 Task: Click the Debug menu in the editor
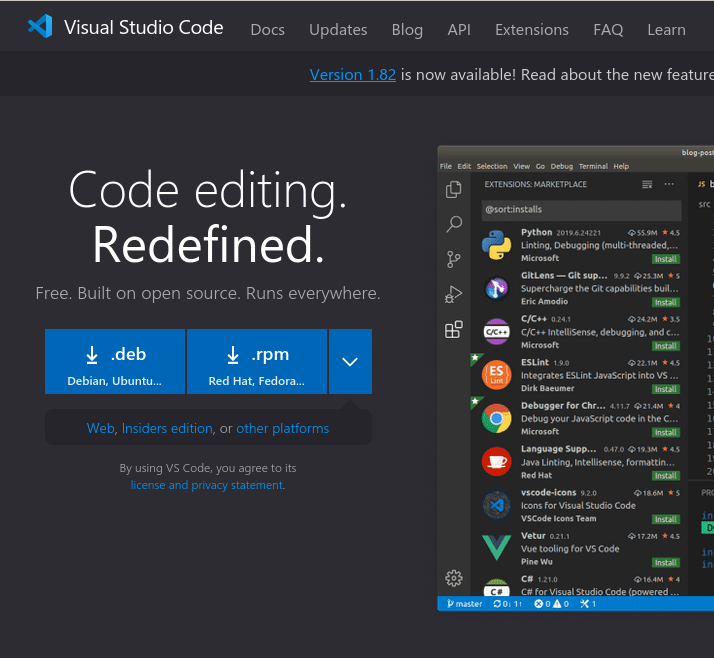[x=561, y=166]
